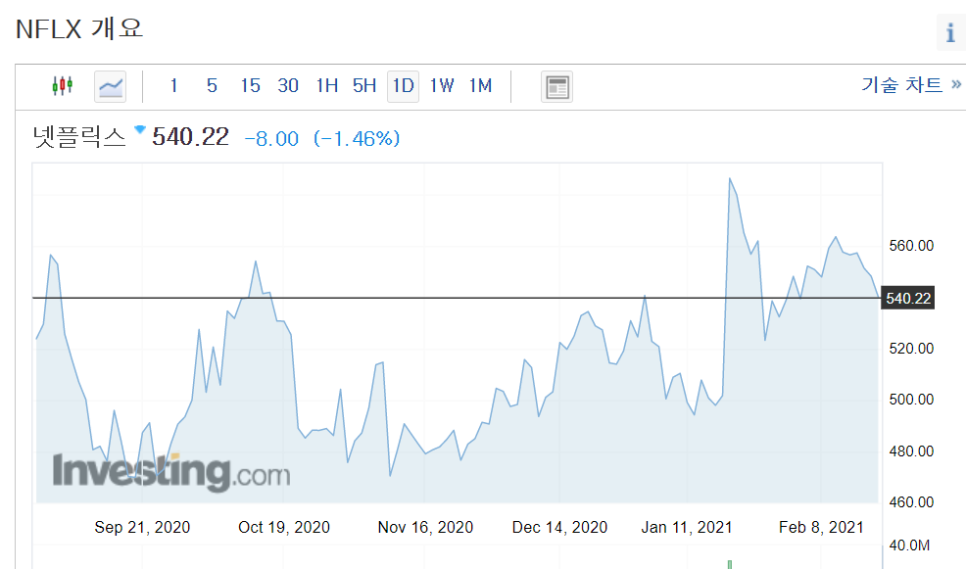Click the info icon beside NFLX header
This screenshot has height=569, width=966.
point(951,31)
